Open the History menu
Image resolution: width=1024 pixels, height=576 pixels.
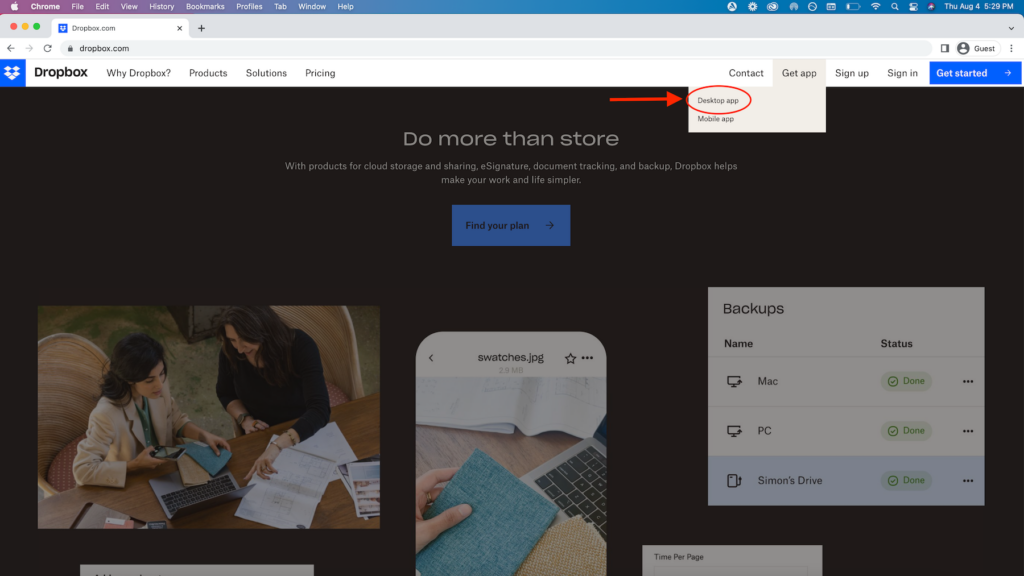click(x=161, y=7)
